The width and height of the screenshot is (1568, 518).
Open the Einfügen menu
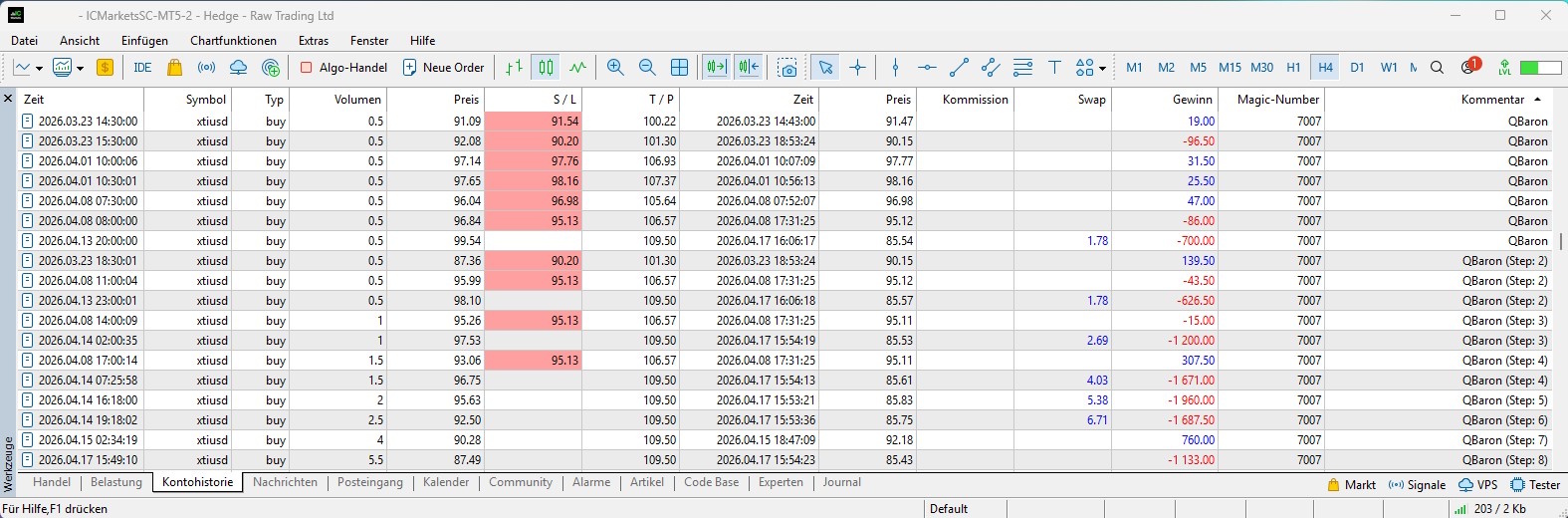(x=144, y=41)
